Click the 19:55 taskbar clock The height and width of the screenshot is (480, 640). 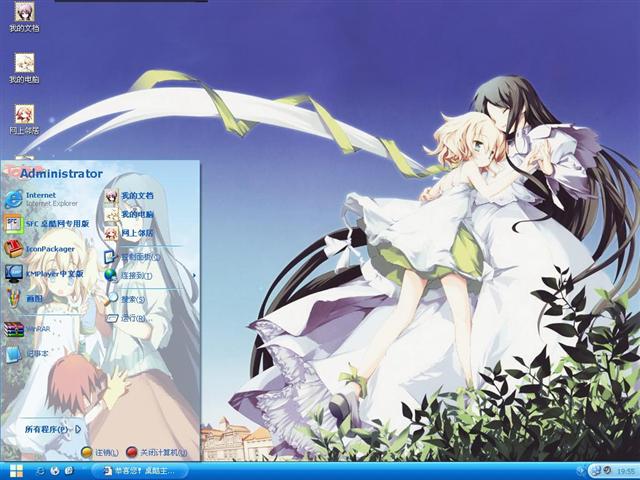[x=625, y=471]
